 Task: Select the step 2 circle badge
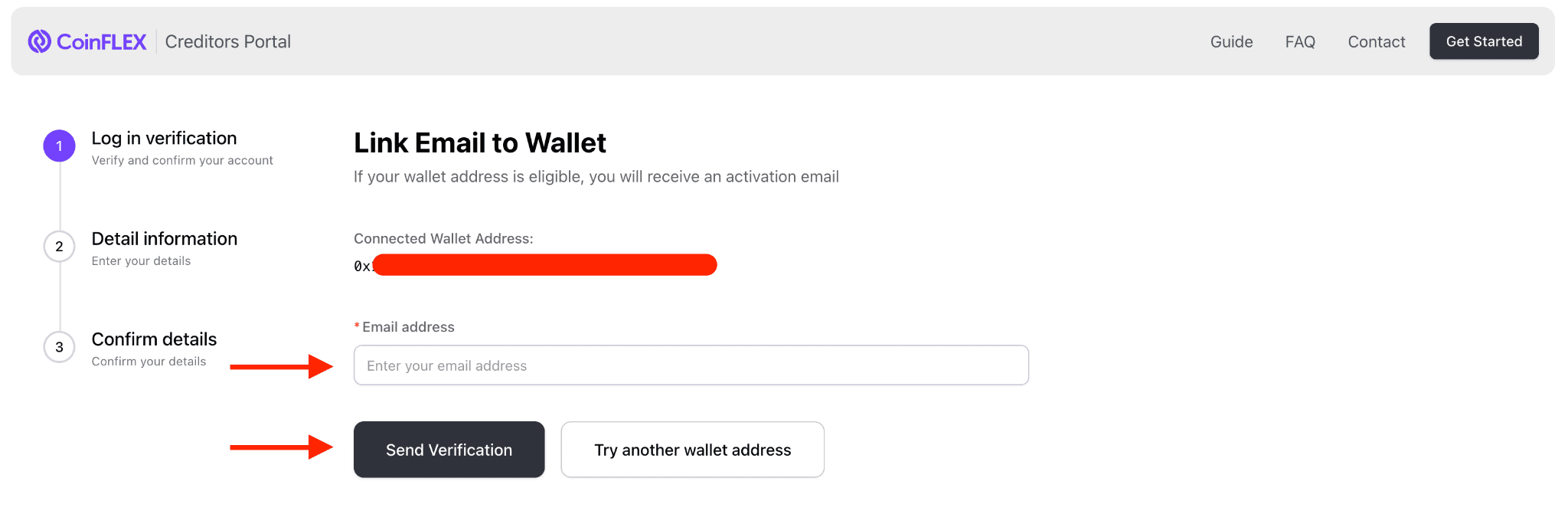(x=59, y=246)
